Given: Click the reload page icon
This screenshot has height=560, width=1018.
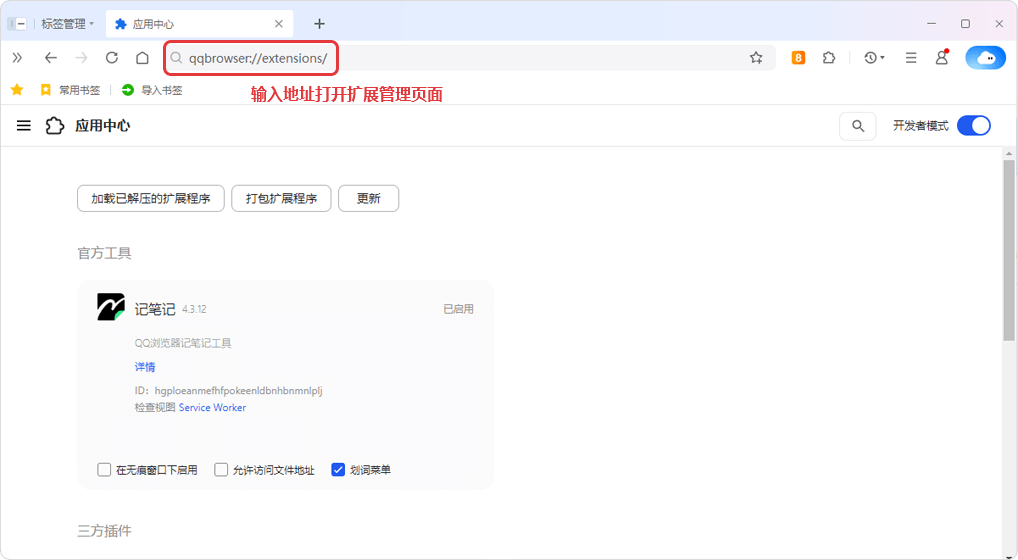Looking at the screenshot, I should point(112,58).
